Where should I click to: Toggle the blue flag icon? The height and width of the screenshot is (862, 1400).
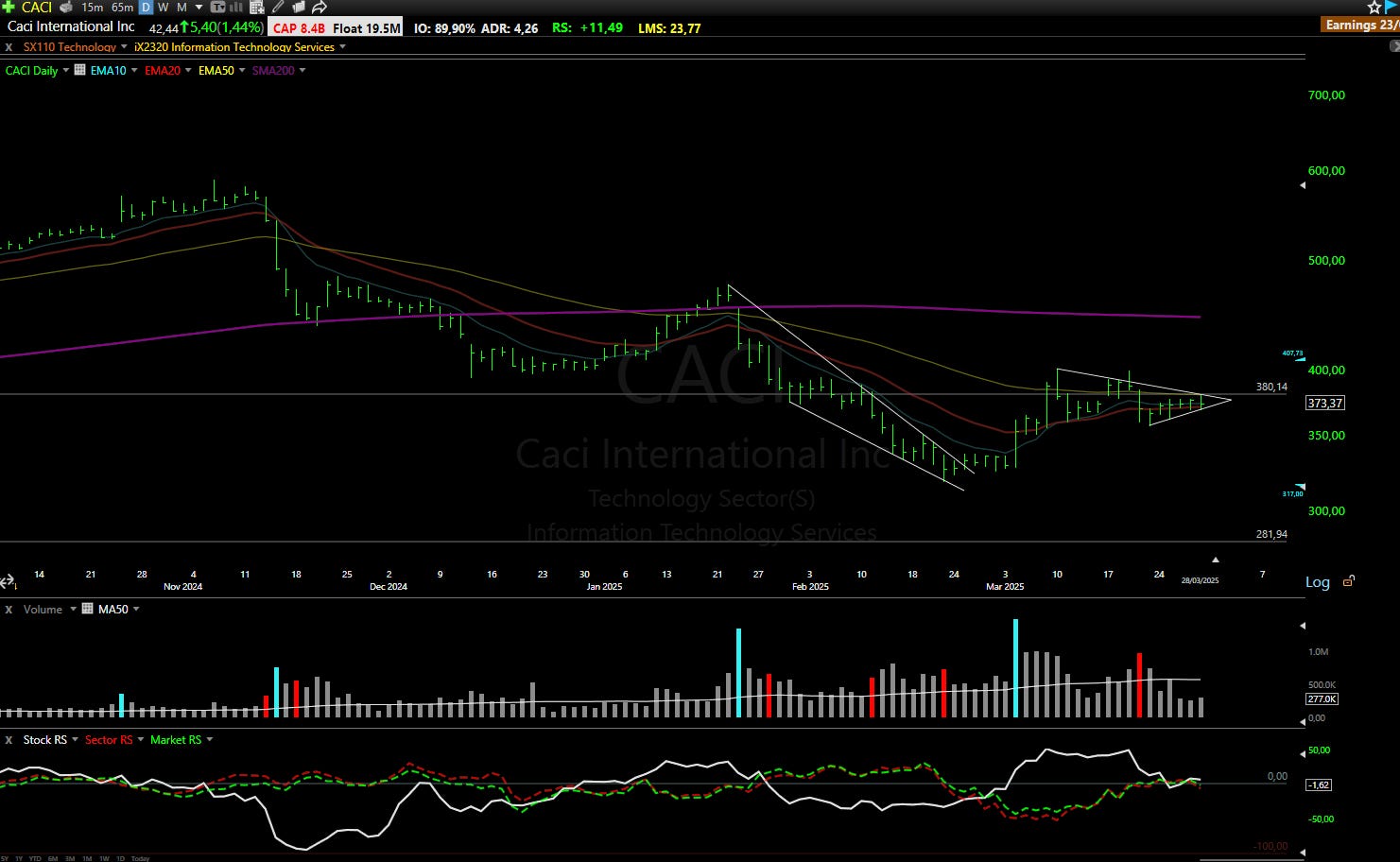[1391, 7]
